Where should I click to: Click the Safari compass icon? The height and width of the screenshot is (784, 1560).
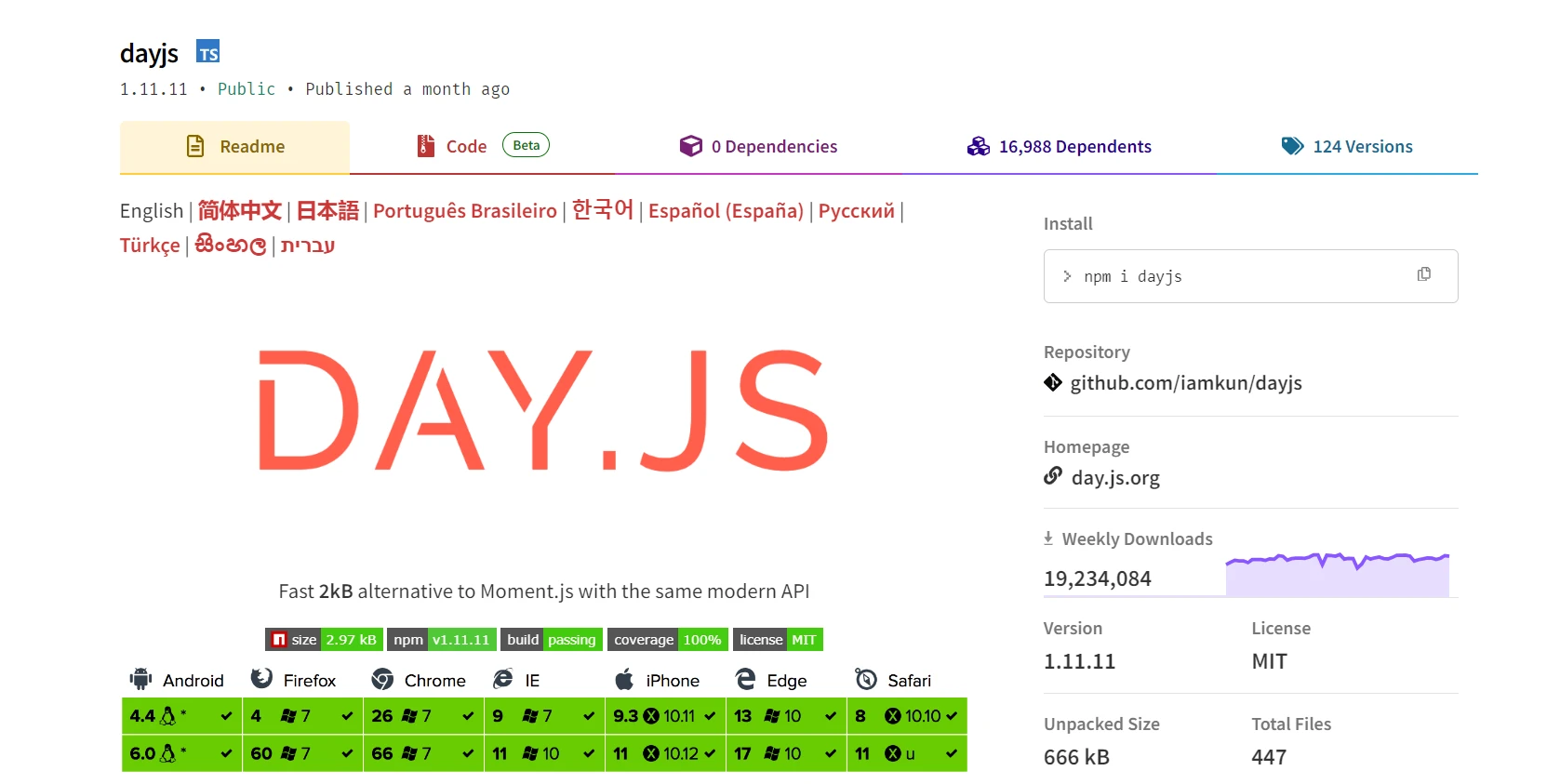[866, 679]
